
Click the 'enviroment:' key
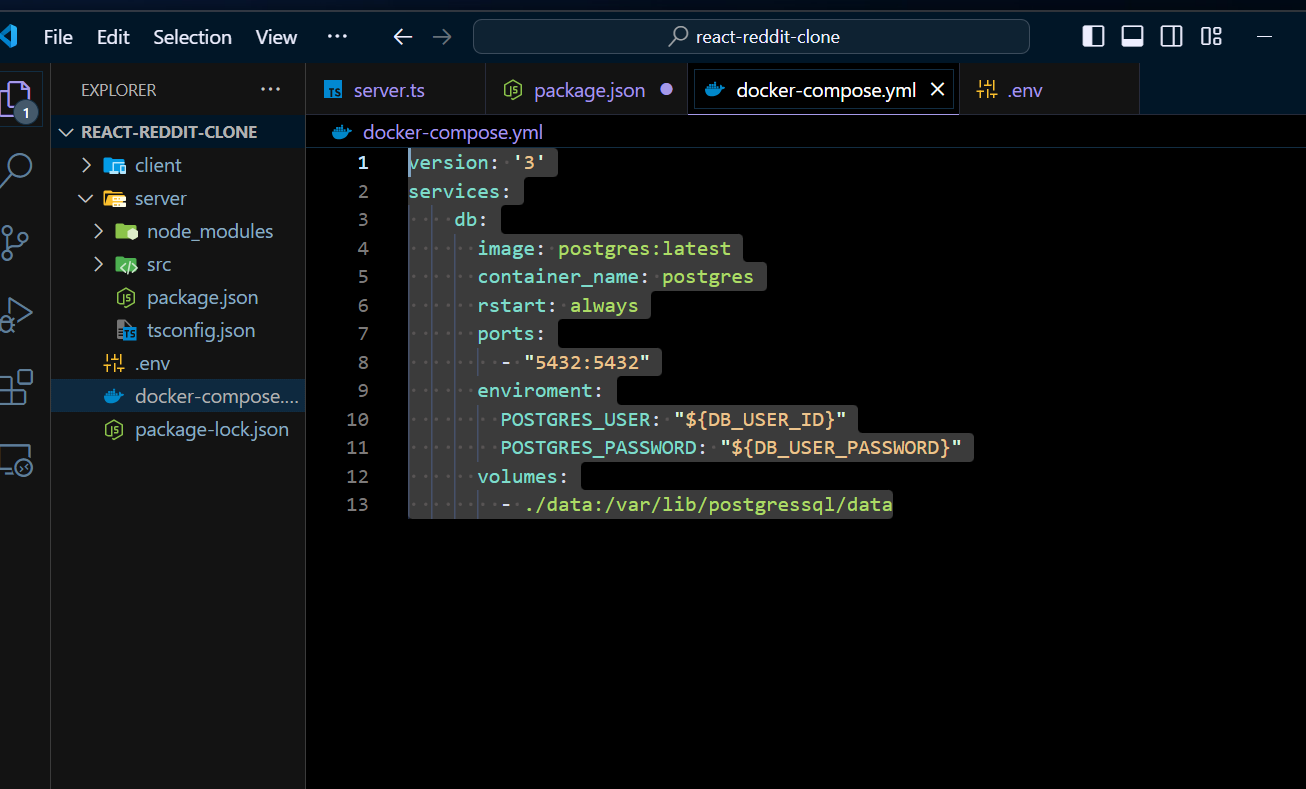(540, 390)
